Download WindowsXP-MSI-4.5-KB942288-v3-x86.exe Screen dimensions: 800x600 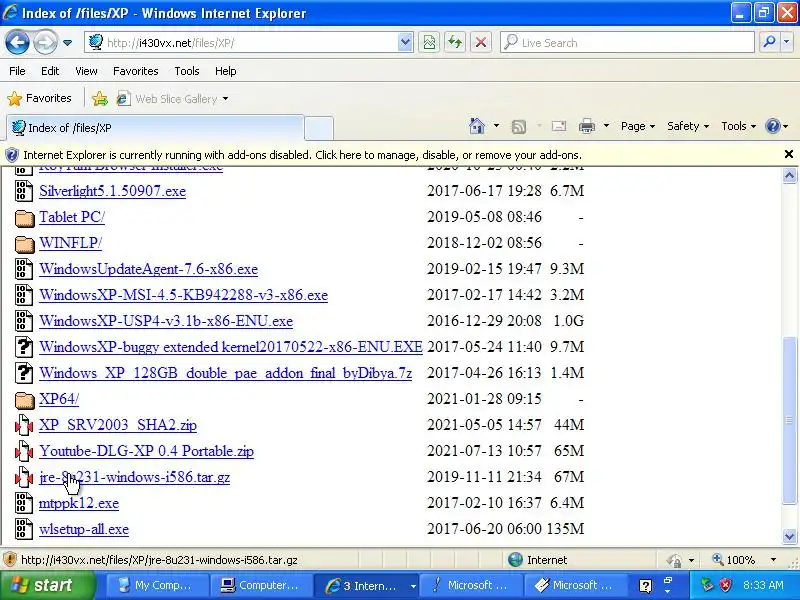[x=183, y=295]
